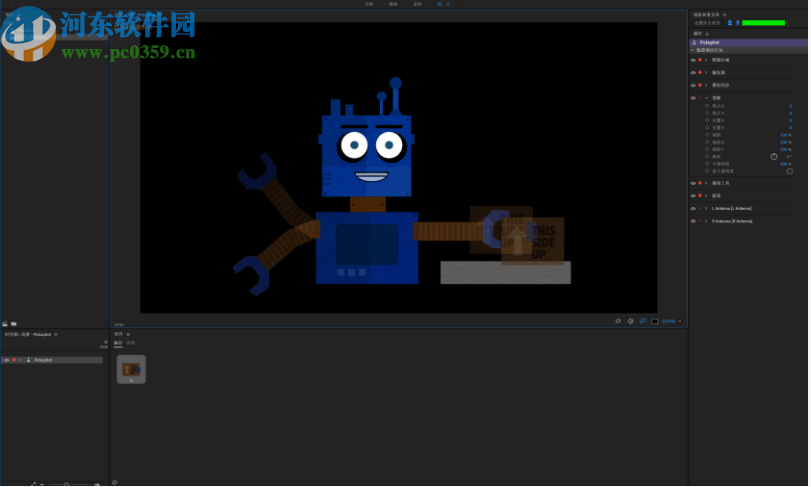811x487 pixels.
Task: Click the stopwatch for Position X
Action: click(707, 120)
